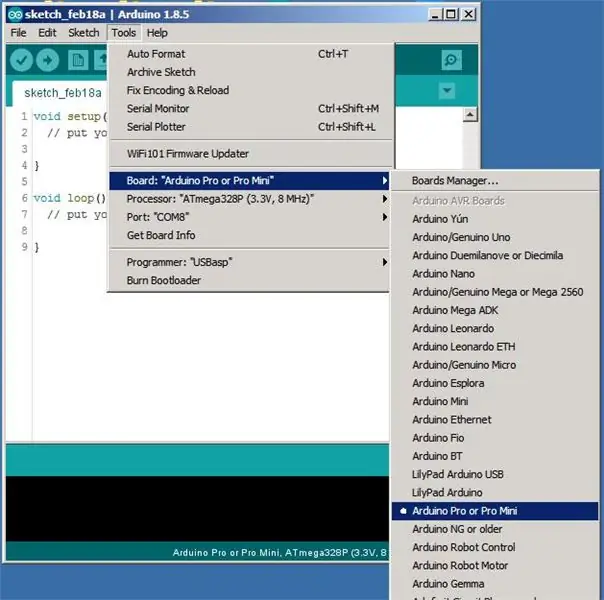Minimize the Arduino window
Image resolution: width=604 pixels, height=600 pixels.
click(x=435, y=15)
